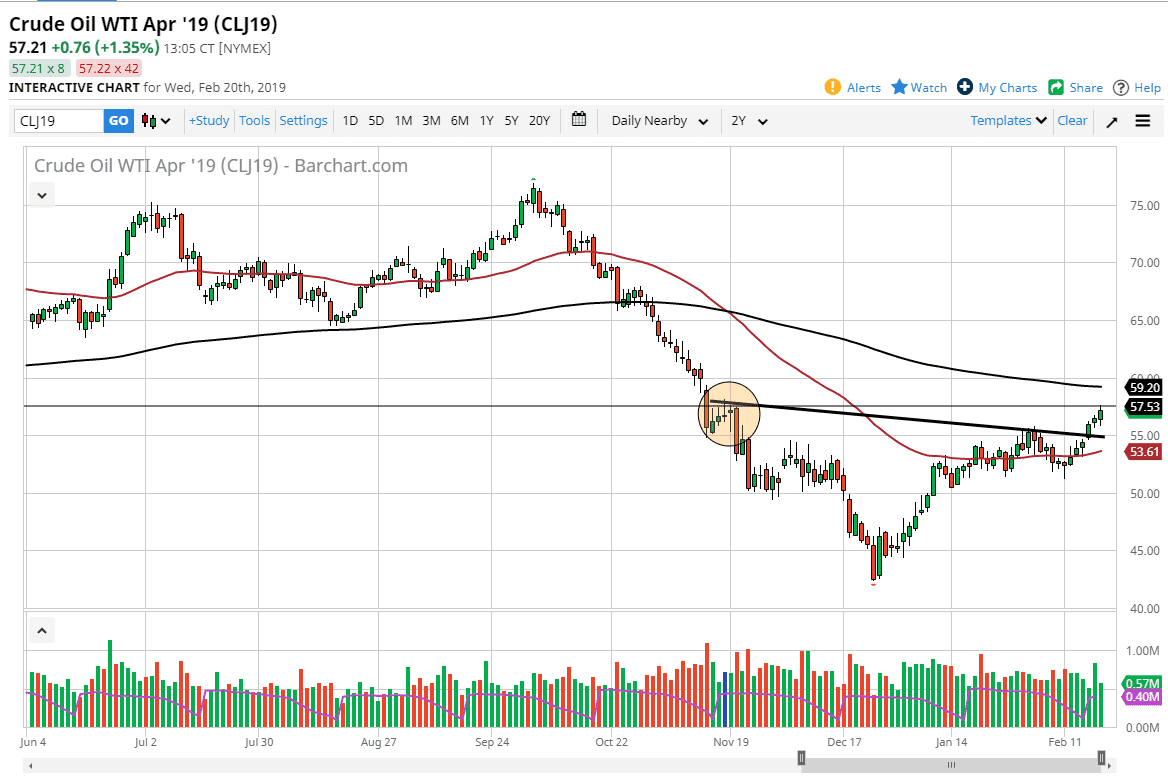1168x781 pixels.
Task: Click the GO button
Action: click(118, 120)
